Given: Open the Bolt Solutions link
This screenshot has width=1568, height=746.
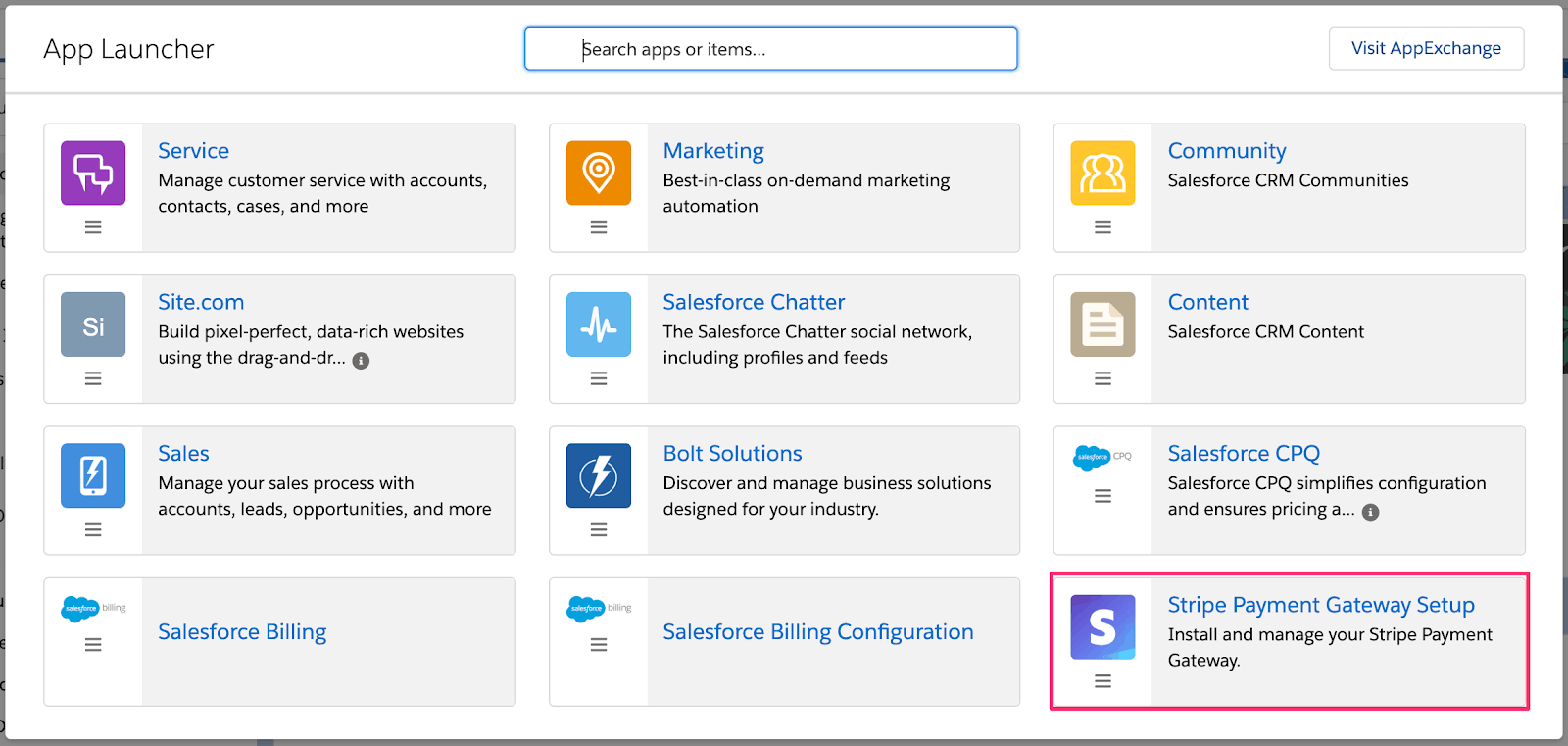Looking at the screenshot, I should coord(732,454).
